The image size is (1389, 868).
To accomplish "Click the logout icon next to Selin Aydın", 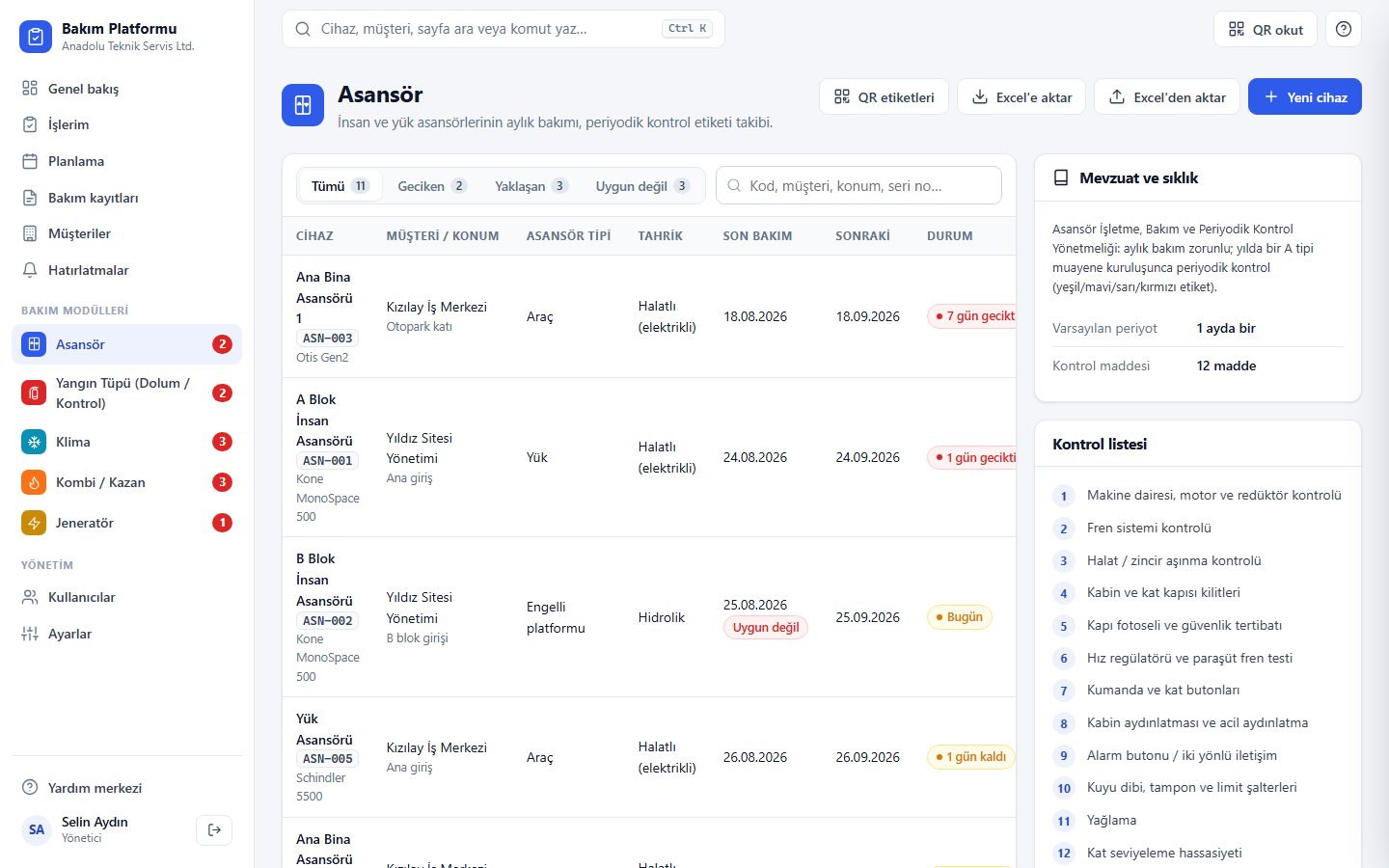I will [214, 829].
